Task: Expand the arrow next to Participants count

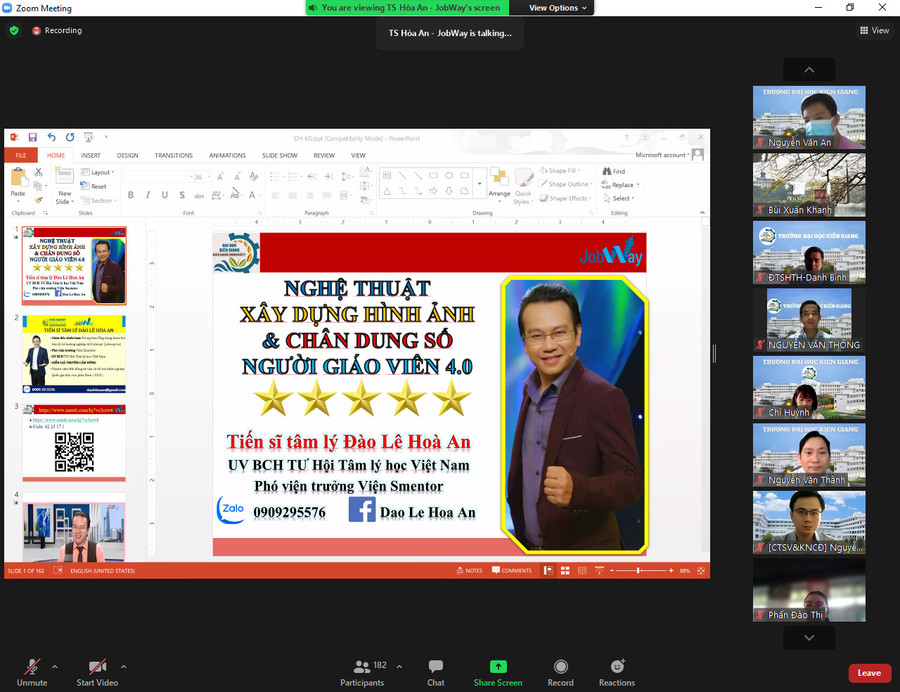Action: pyautogui.click(x=399, y=667)
